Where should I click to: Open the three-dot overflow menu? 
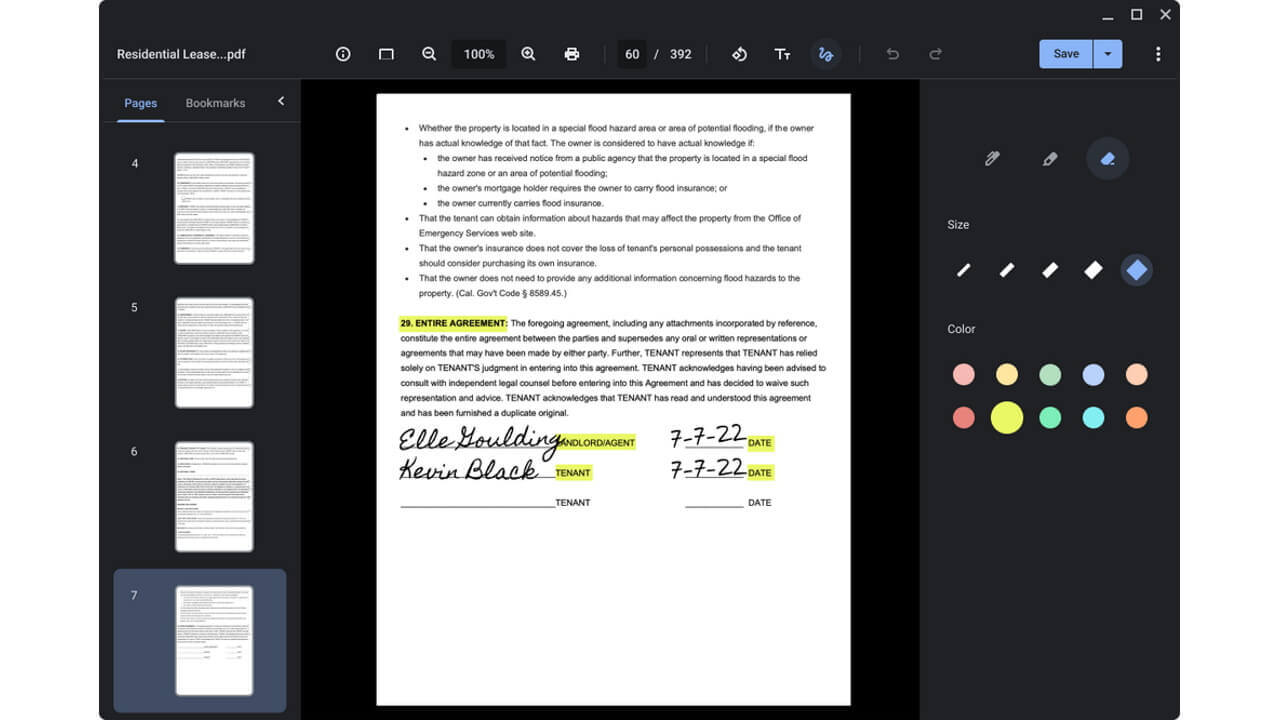point(1158,54)
